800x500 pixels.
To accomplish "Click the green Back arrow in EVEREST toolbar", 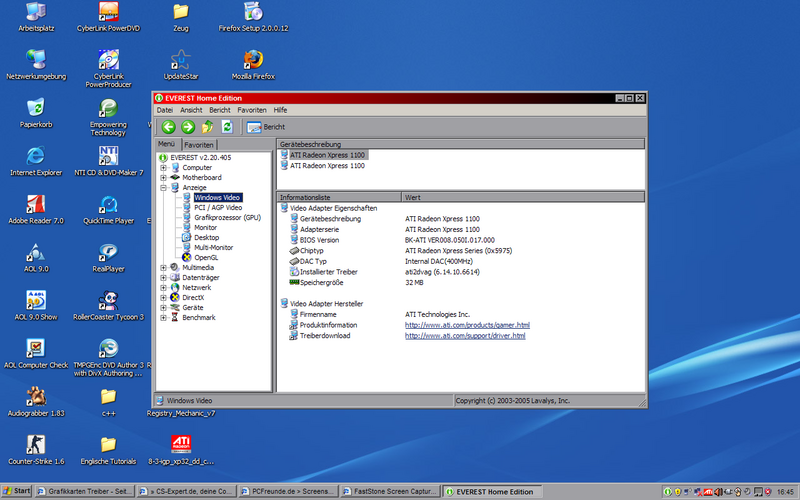I will coord(168,127).
